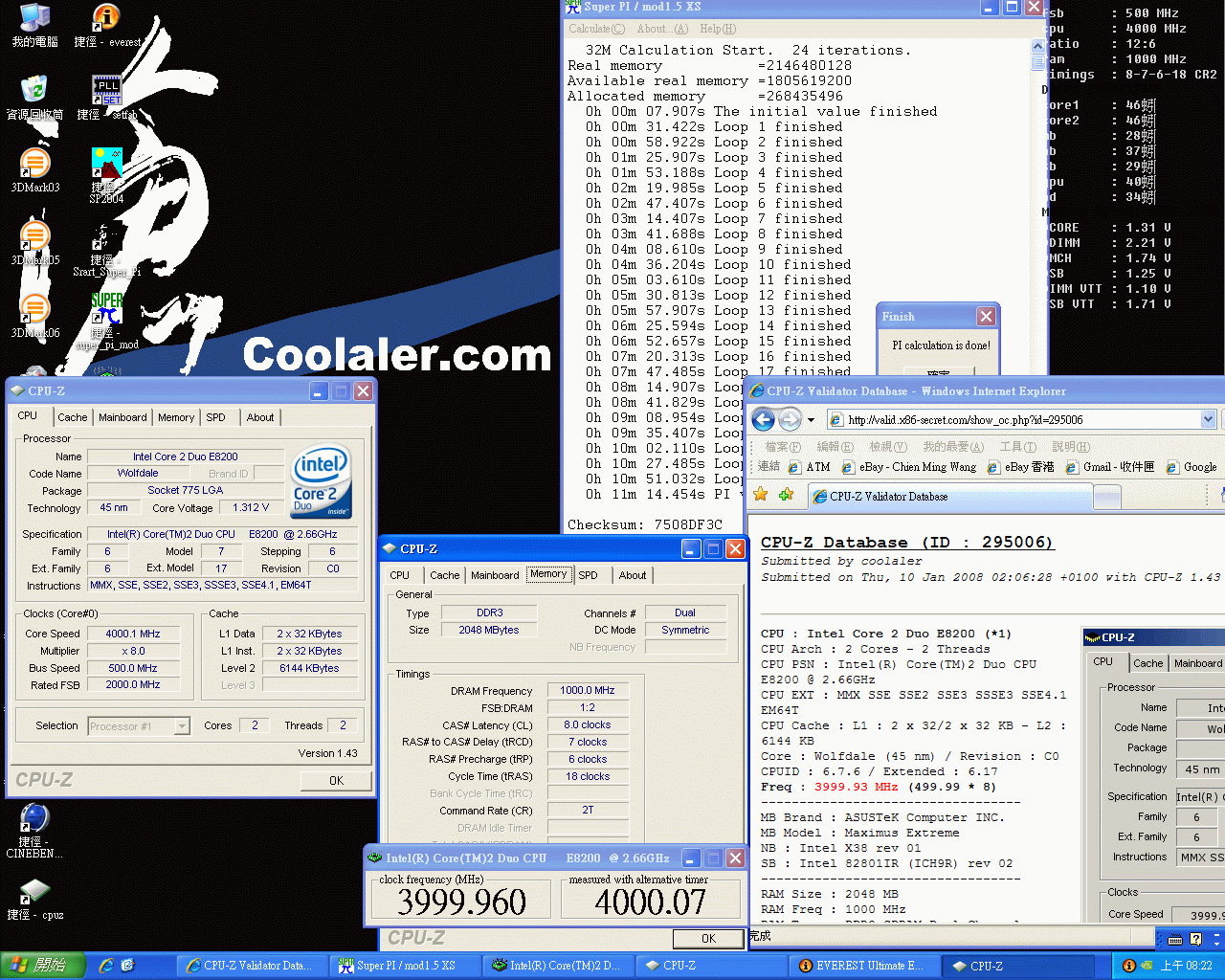Image resolution: width=1225 pixels, height=980 pixels.
Task: Open eBay - Chien Ming Wang favorite link
Action: click(909, 467)
